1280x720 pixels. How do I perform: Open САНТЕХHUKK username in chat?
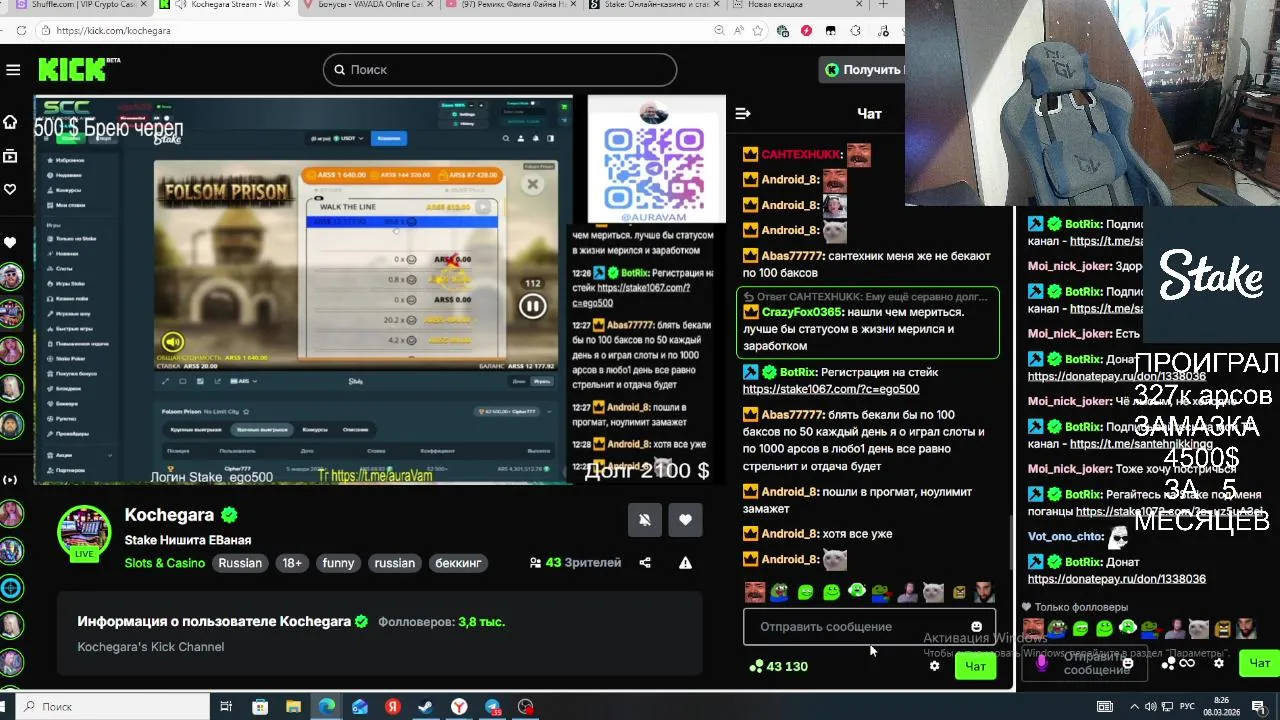pos(802,155)
